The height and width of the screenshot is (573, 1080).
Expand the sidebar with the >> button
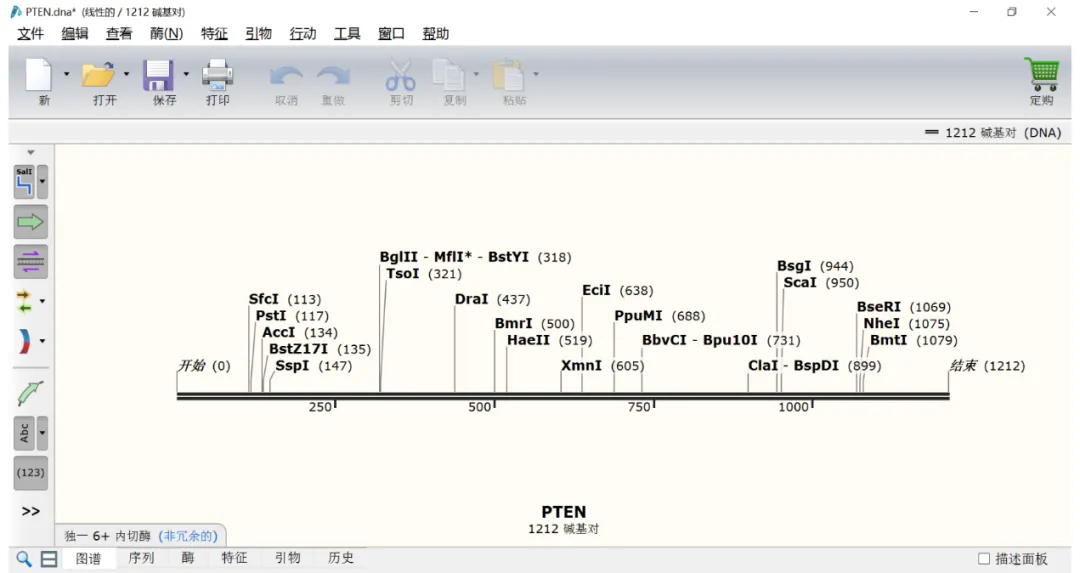[30, 511]
